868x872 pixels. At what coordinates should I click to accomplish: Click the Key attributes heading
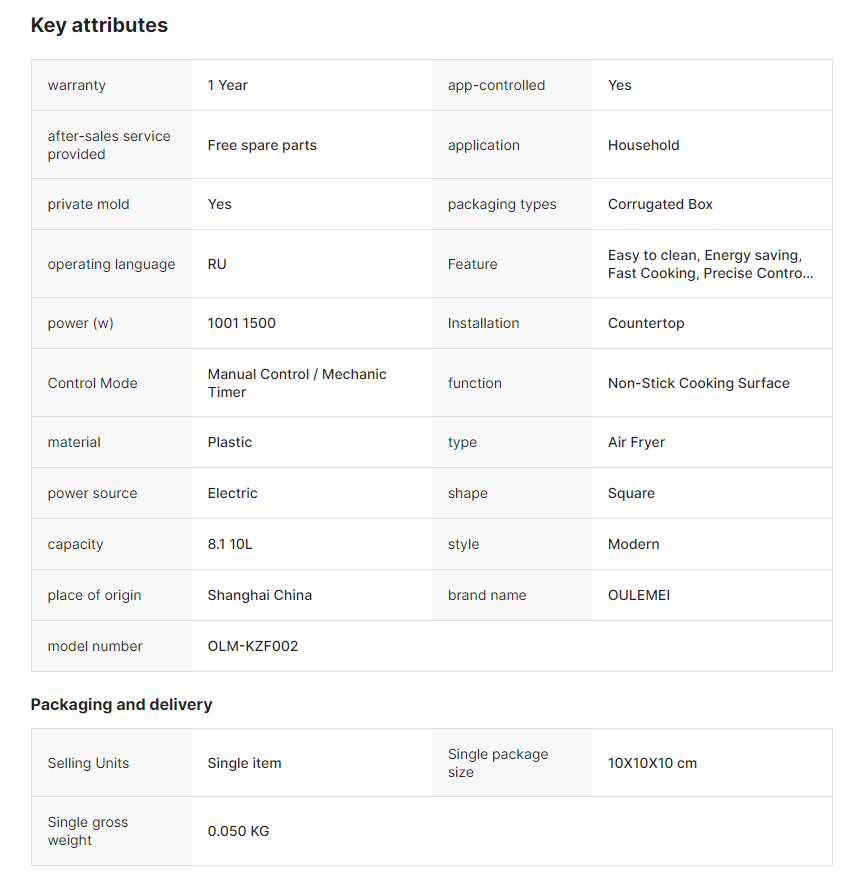[99, 26]
